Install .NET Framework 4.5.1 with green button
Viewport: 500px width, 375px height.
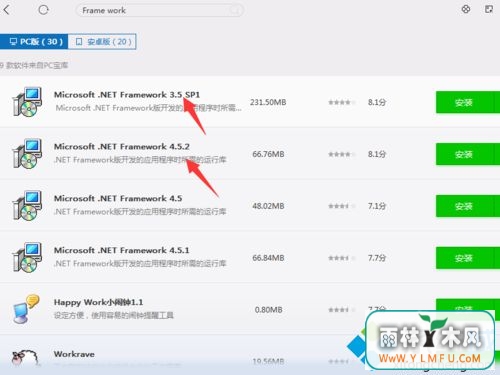(x=468, y=258)
